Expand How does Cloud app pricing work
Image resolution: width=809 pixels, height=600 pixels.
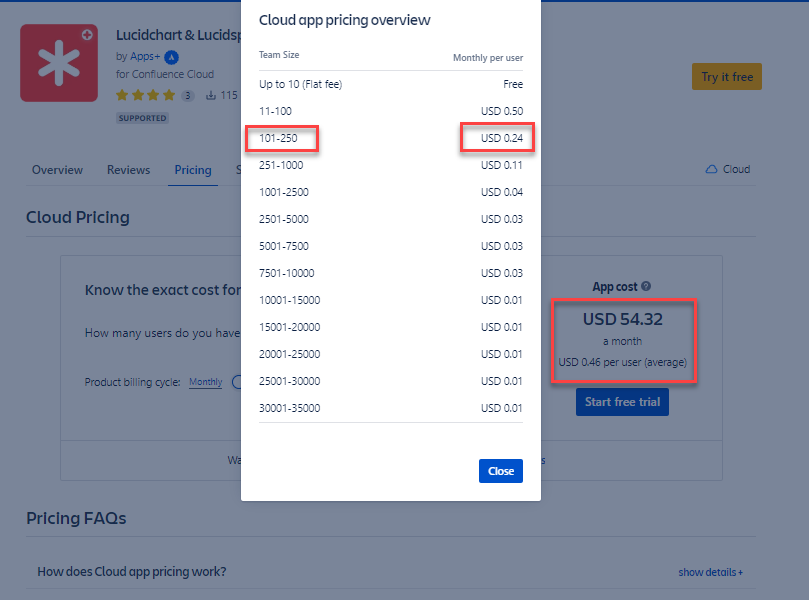pos(132,572)
